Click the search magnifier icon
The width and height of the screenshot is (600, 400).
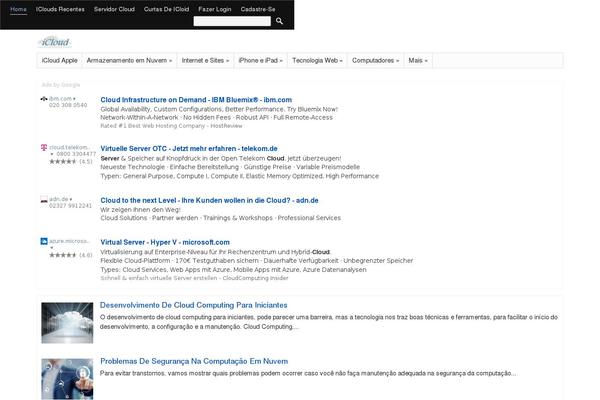click(279, 21)
